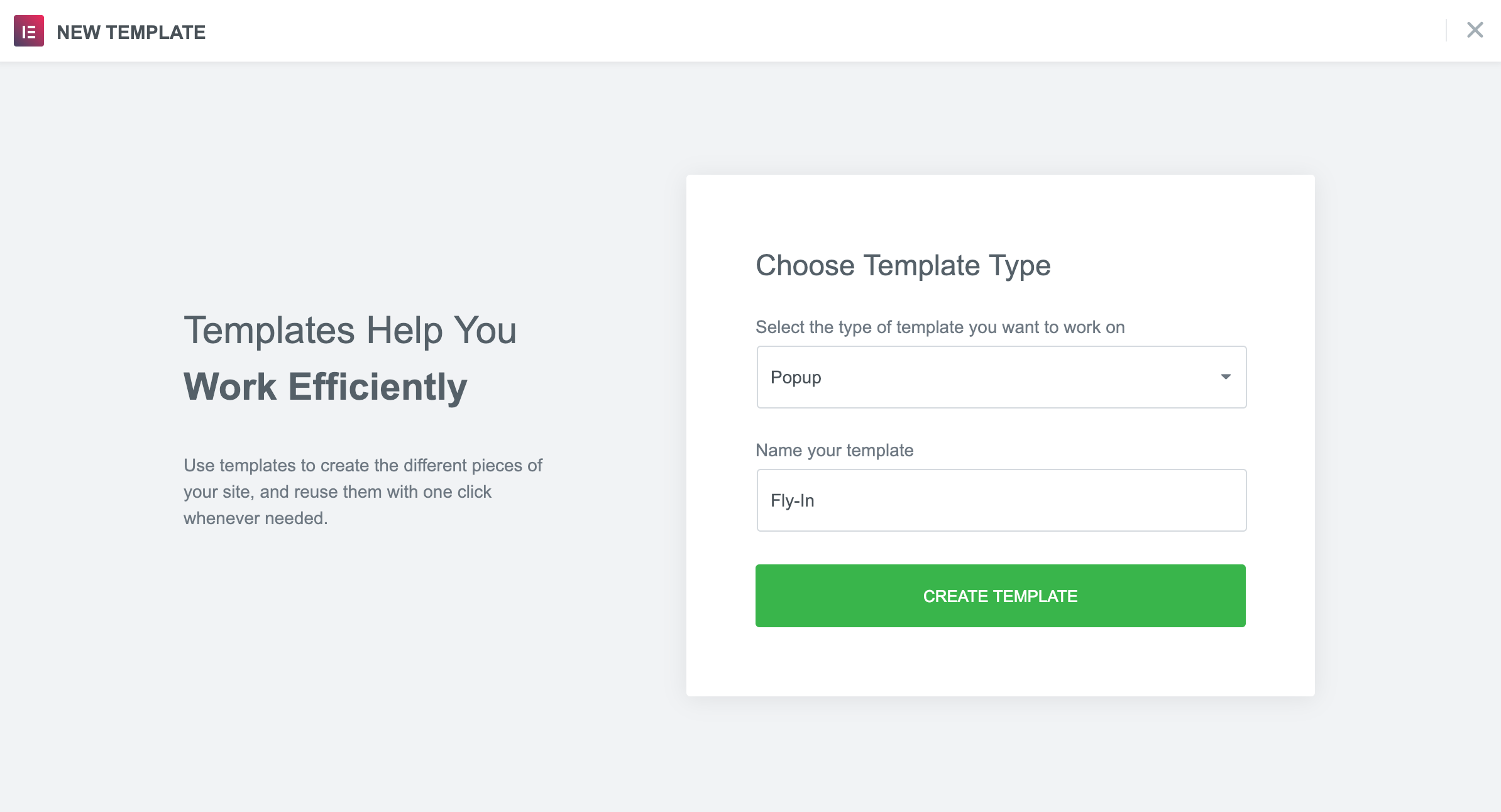Click the "Select the type of template" label
Screen dimensions: 1501x812
(940, 327)
